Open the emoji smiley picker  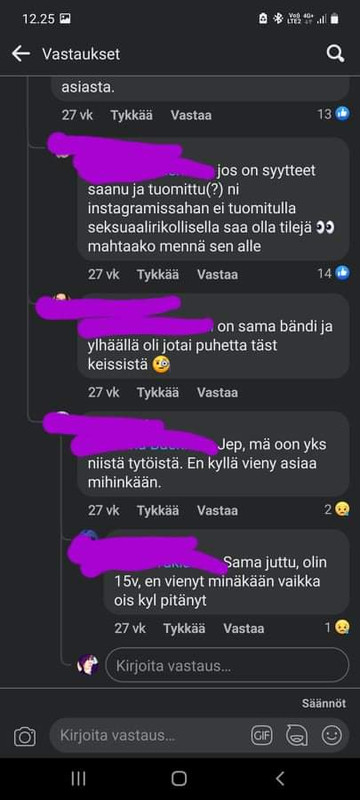tap(331, 736)
